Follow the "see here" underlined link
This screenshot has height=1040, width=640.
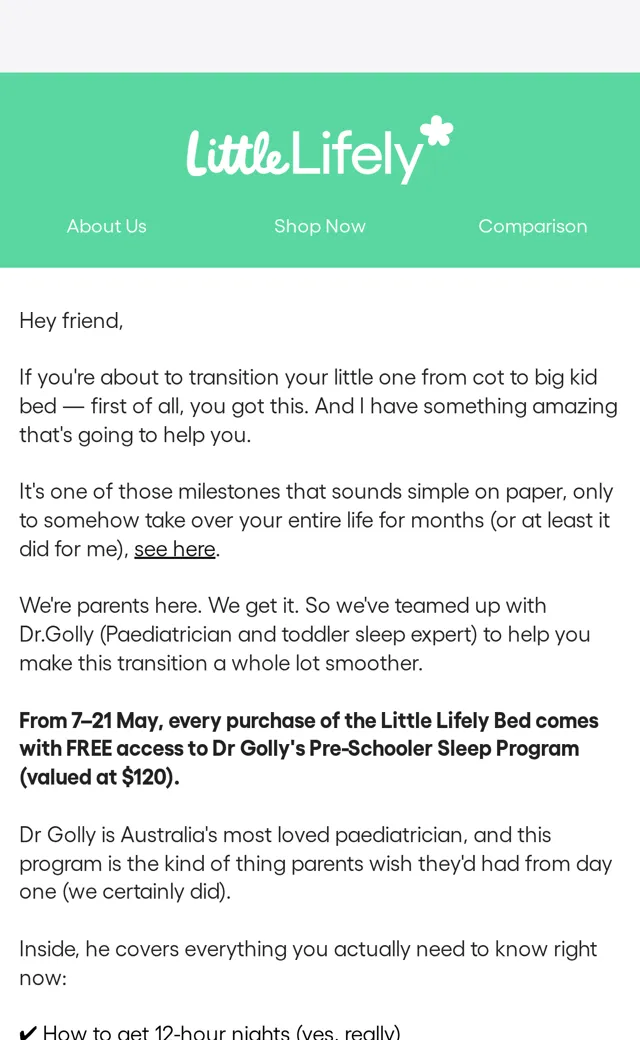pyautogui.click(x=175, y=549)
